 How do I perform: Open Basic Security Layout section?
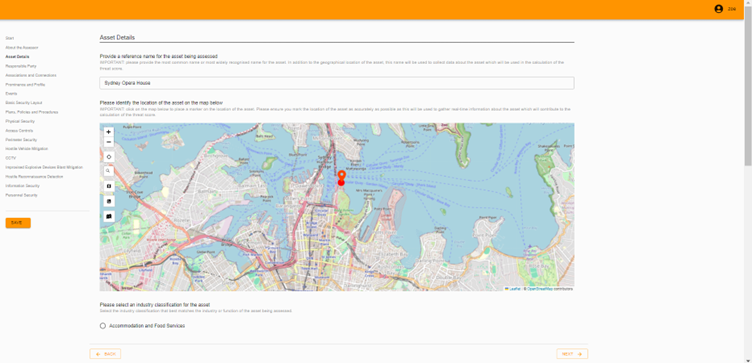(24, 103)
